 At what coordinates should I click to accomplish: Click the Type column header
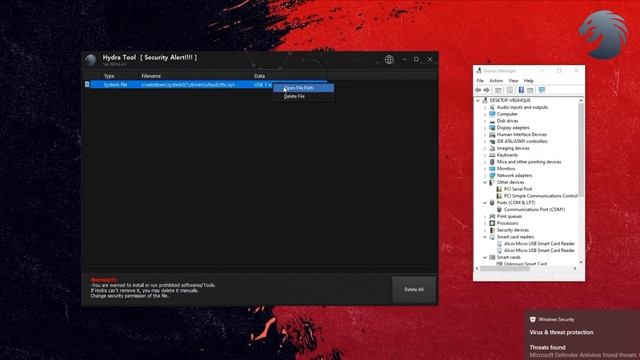[109, 76]
